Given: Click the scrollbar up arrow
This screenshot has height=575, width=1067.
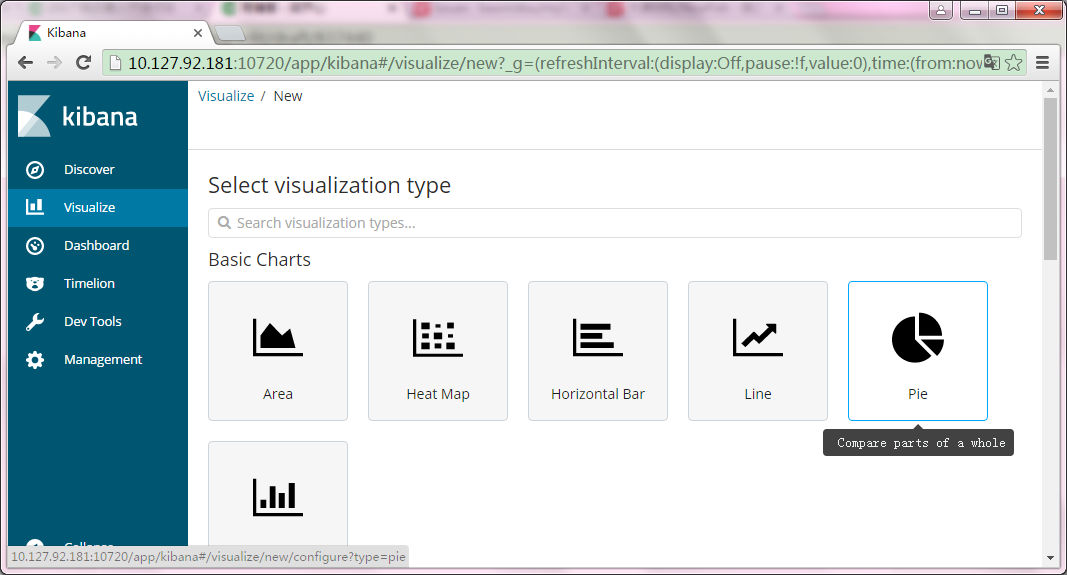Looking at the screenshot, I should (1050, 90).
